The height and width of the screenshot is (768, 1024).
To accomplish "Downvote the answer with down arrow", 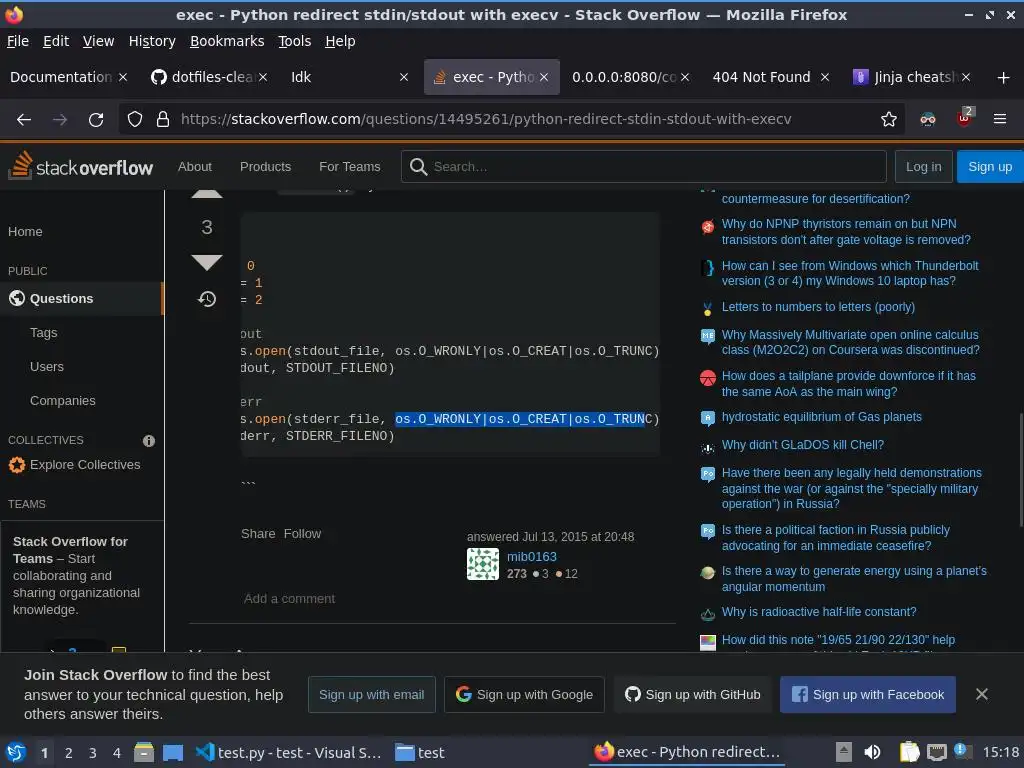I will 207,263.
